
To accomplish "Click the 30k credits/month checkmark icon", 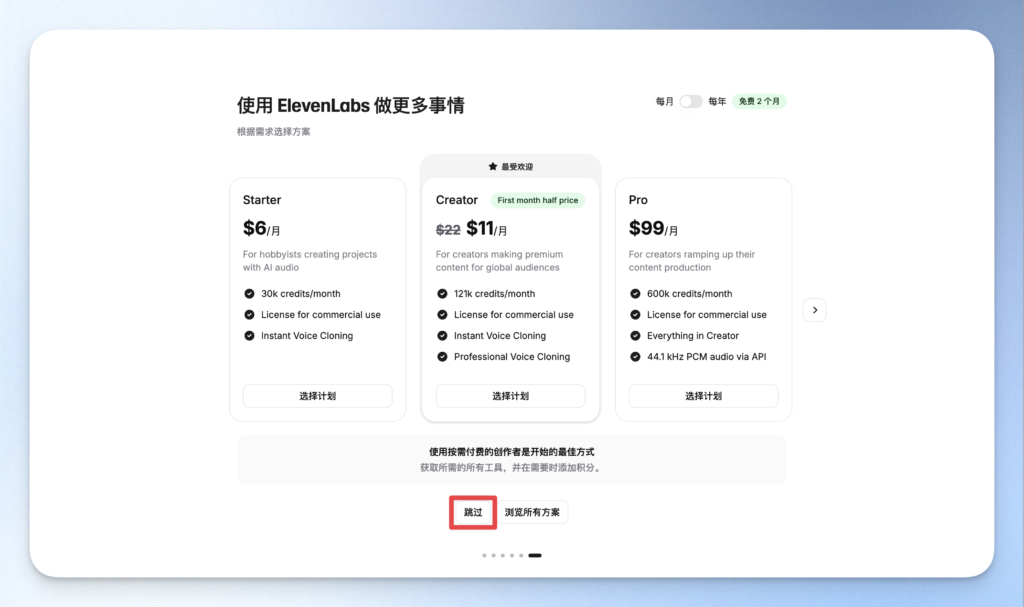I will click(249, 293).
